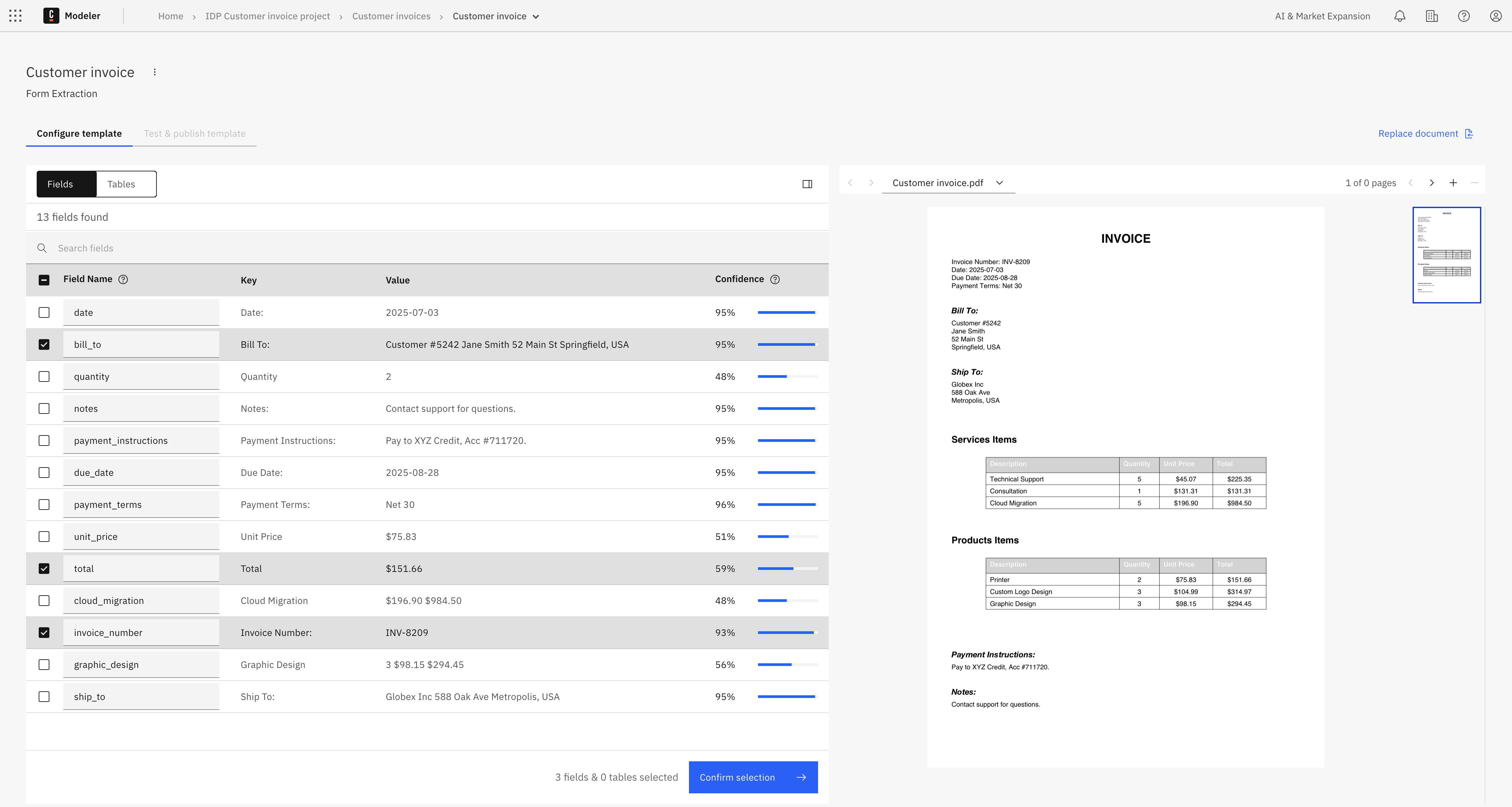This screenshot has width=1512, height=807.
Task: Open the organization building icon
Action: coord(1432,16)
